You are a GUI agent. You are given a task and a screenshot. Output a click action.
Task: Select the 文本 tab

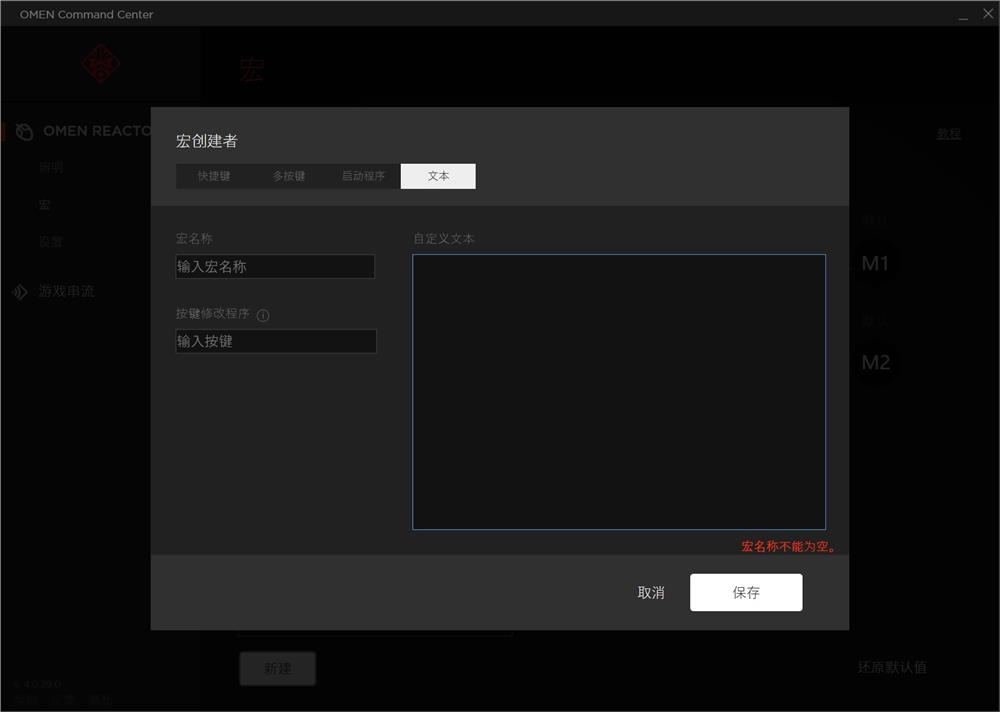pos(437,175)
